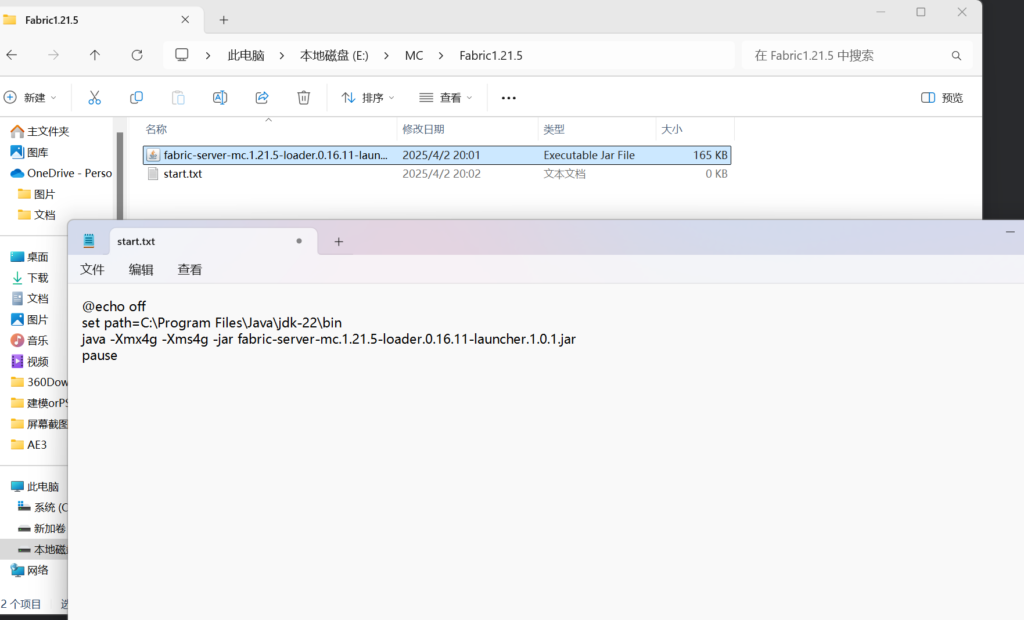This screenshot has height=620, width=1024.
Task: Select 此电脑 in navigation tree
Action: pyautogui.click(x=35, y=487)
